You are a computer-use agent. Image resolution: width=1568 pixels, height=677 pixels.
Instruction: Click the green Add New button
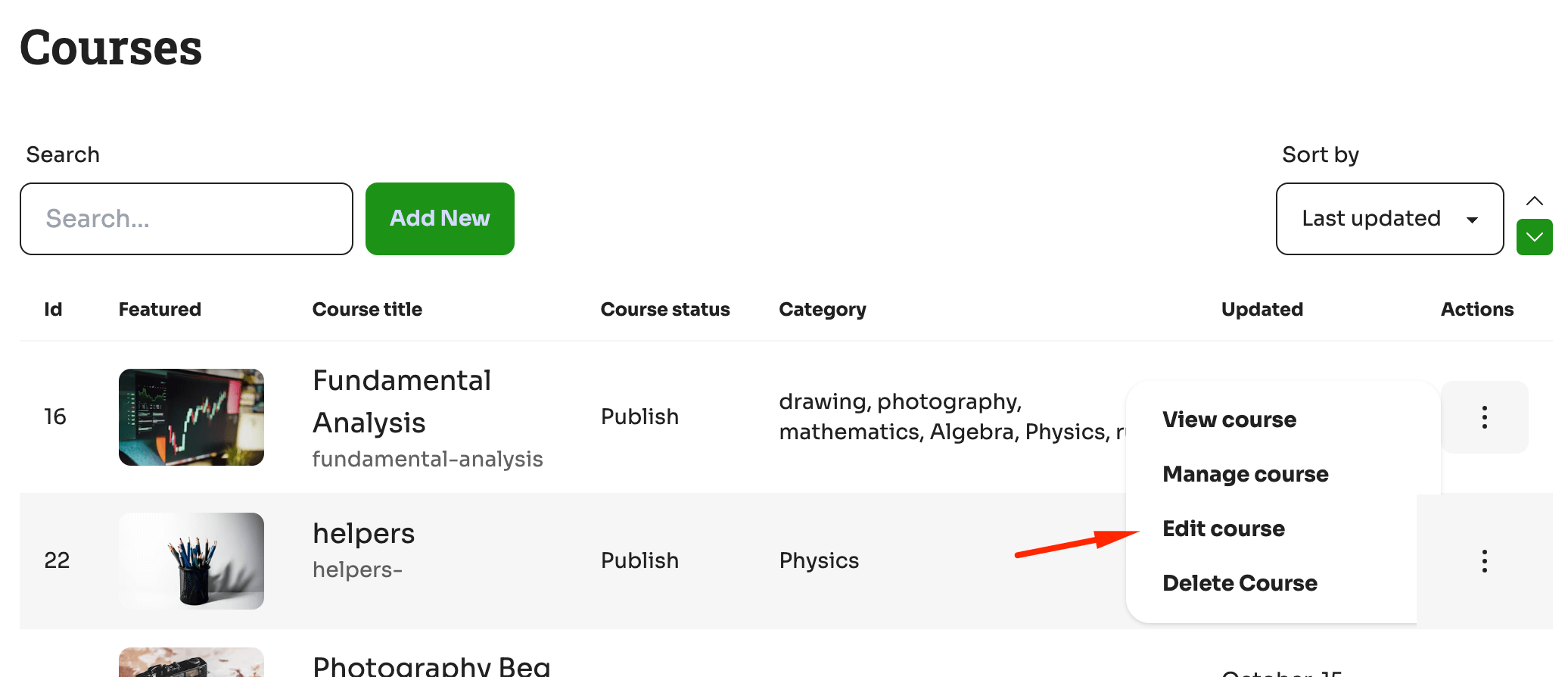pyautogui.click(x=440, y=219)
